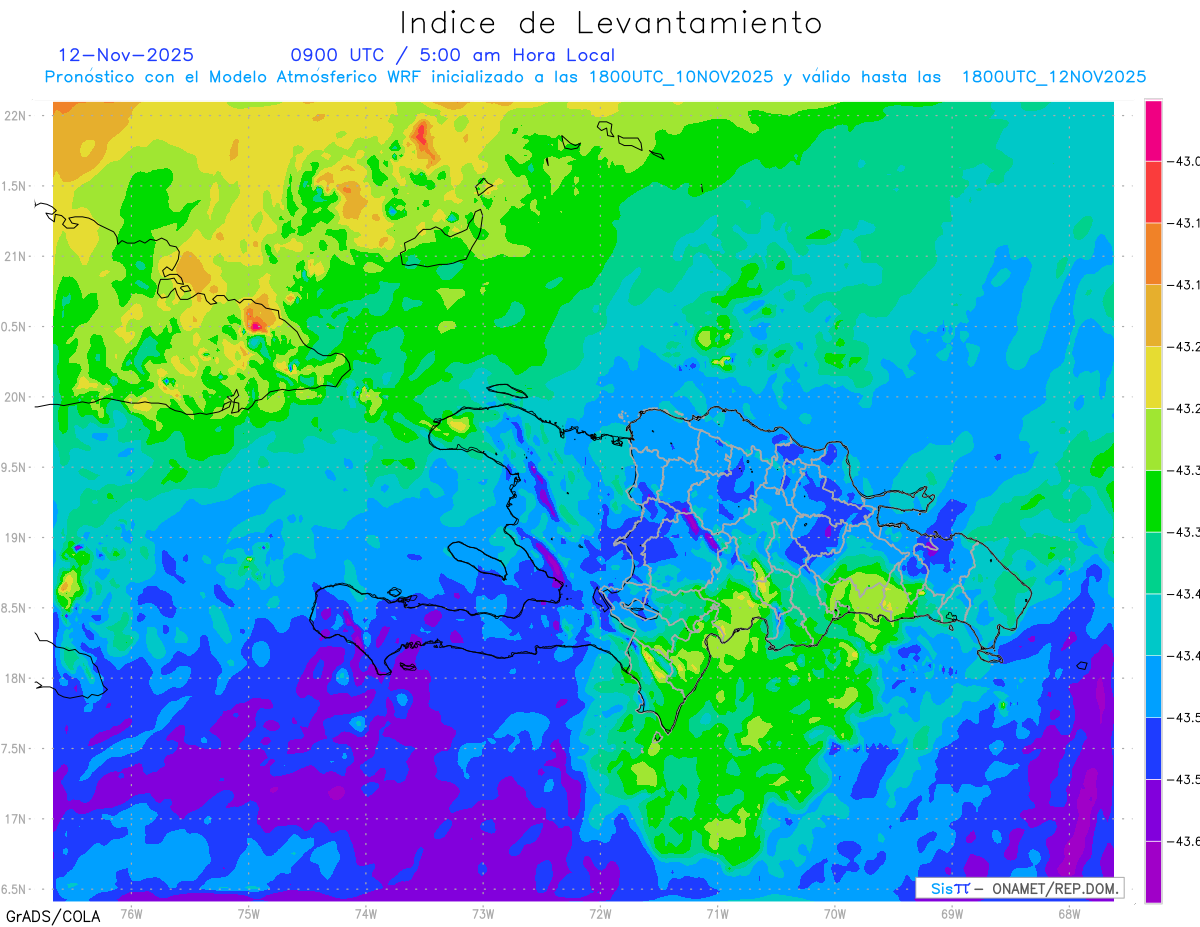1200x927 pixels.
Task: Click the '69W' longitude label
Action: 952,912
